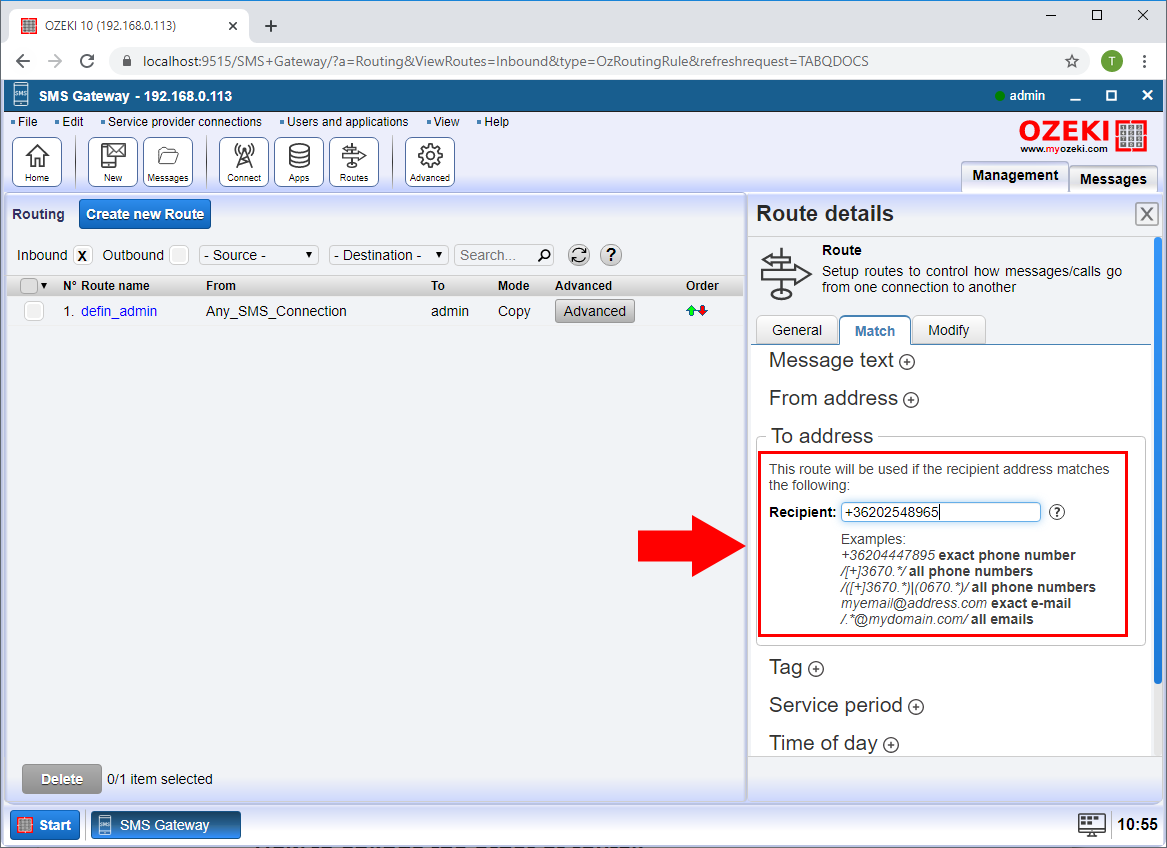
Task: Check the defin_admin row checkbox
Action: pyautogui.click(x=33, y=311)
